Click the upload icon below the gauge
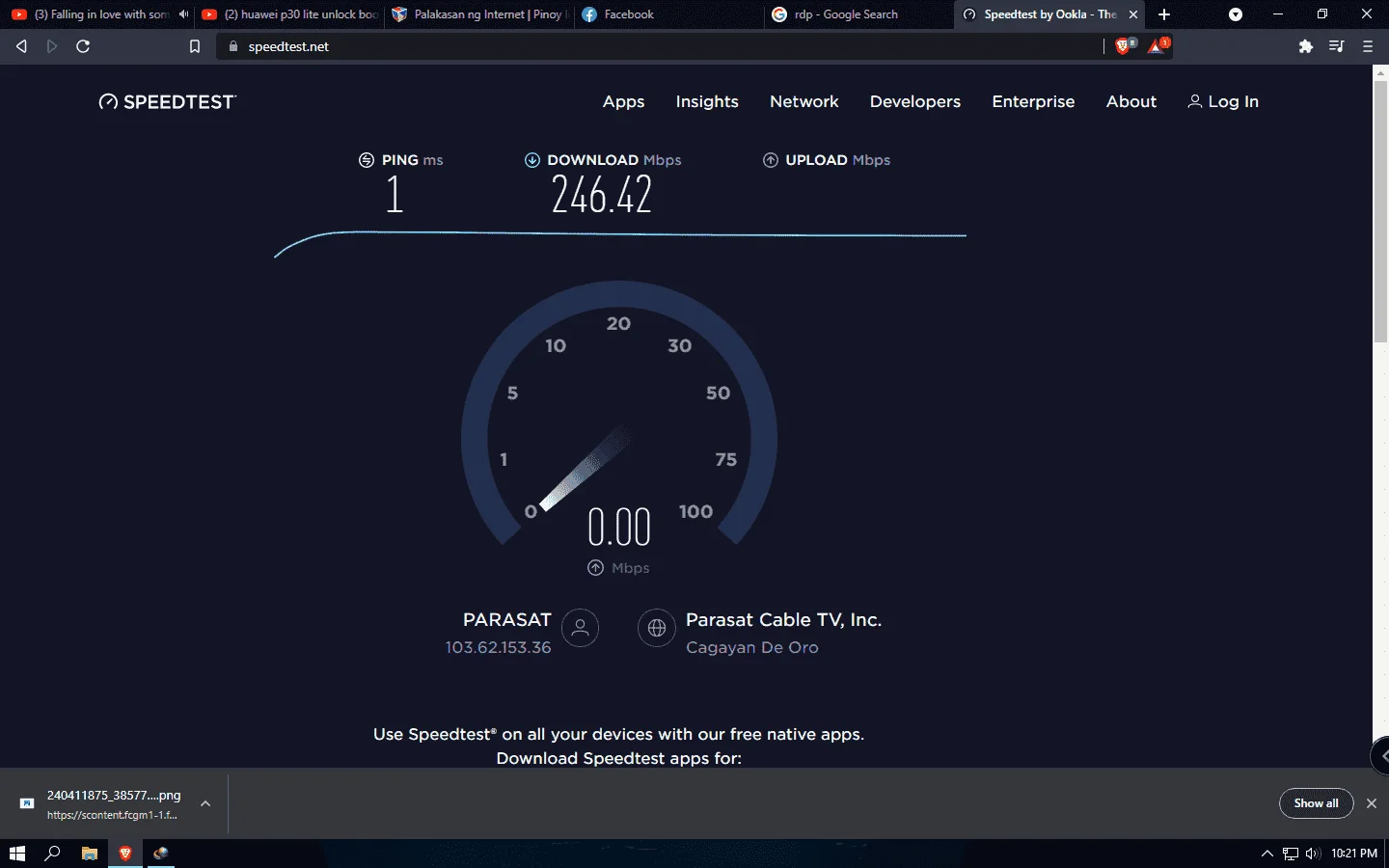Screen dimensions: 1389x868 596,568
